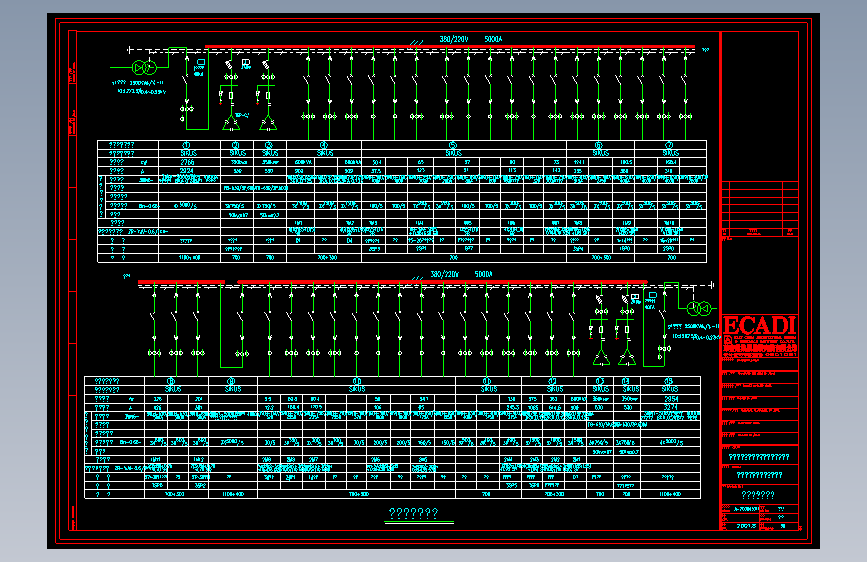Click the circled 6 column header
Viewport: 867px width, 562px height.
[x=599, y=145]
